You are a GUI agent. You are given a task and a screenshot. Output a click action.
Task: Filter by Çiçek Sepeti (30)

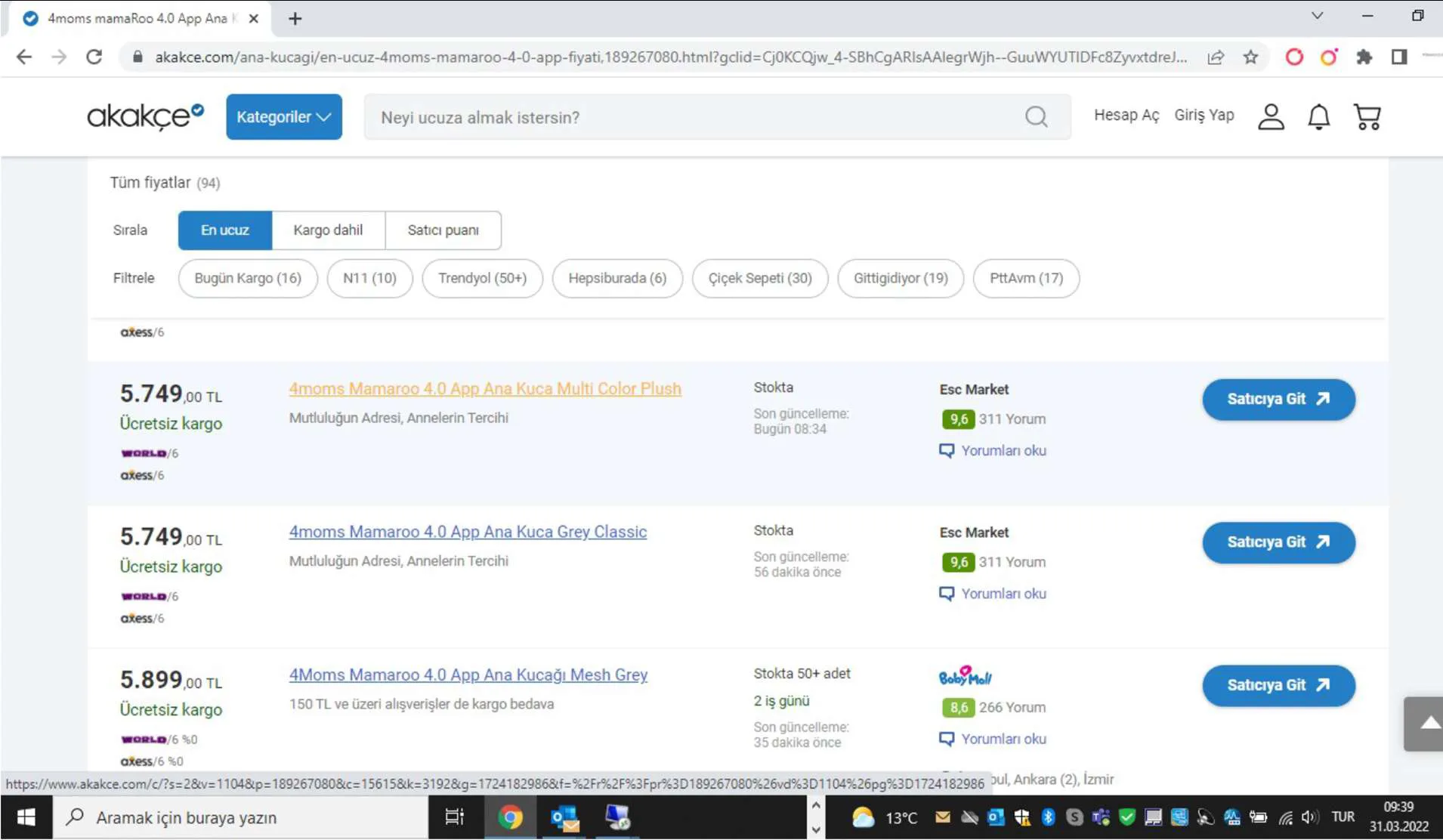[x=760, y=278]
